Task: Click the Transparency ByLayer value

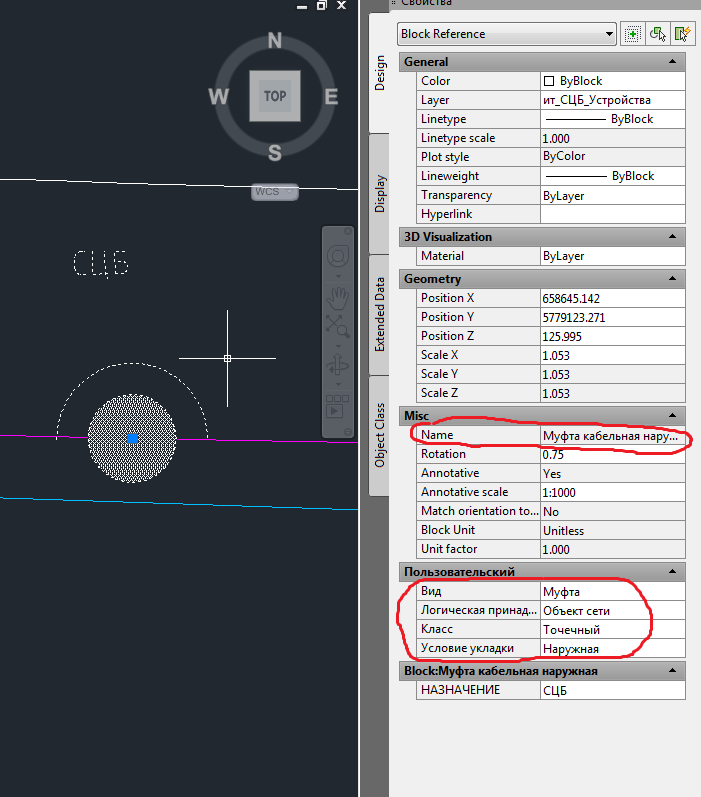Action: 613,195
